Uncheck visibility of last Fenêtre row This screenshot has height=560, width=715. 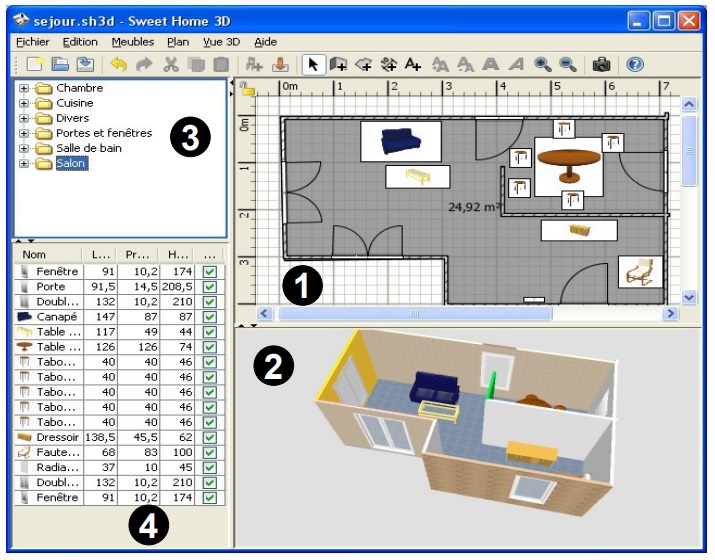click(210, 498)
